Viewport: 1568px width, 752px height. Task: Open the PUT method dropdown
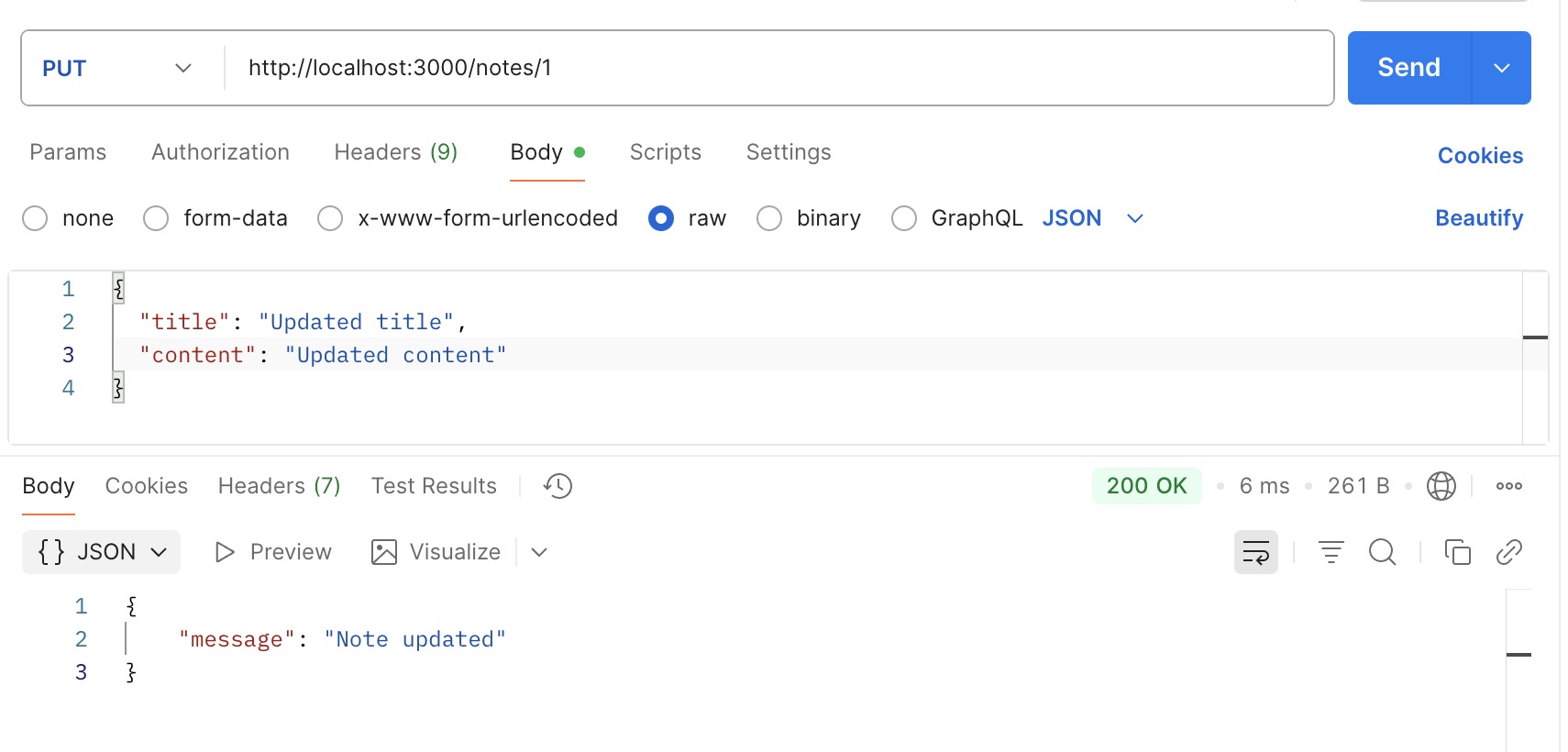pos(117,68)
